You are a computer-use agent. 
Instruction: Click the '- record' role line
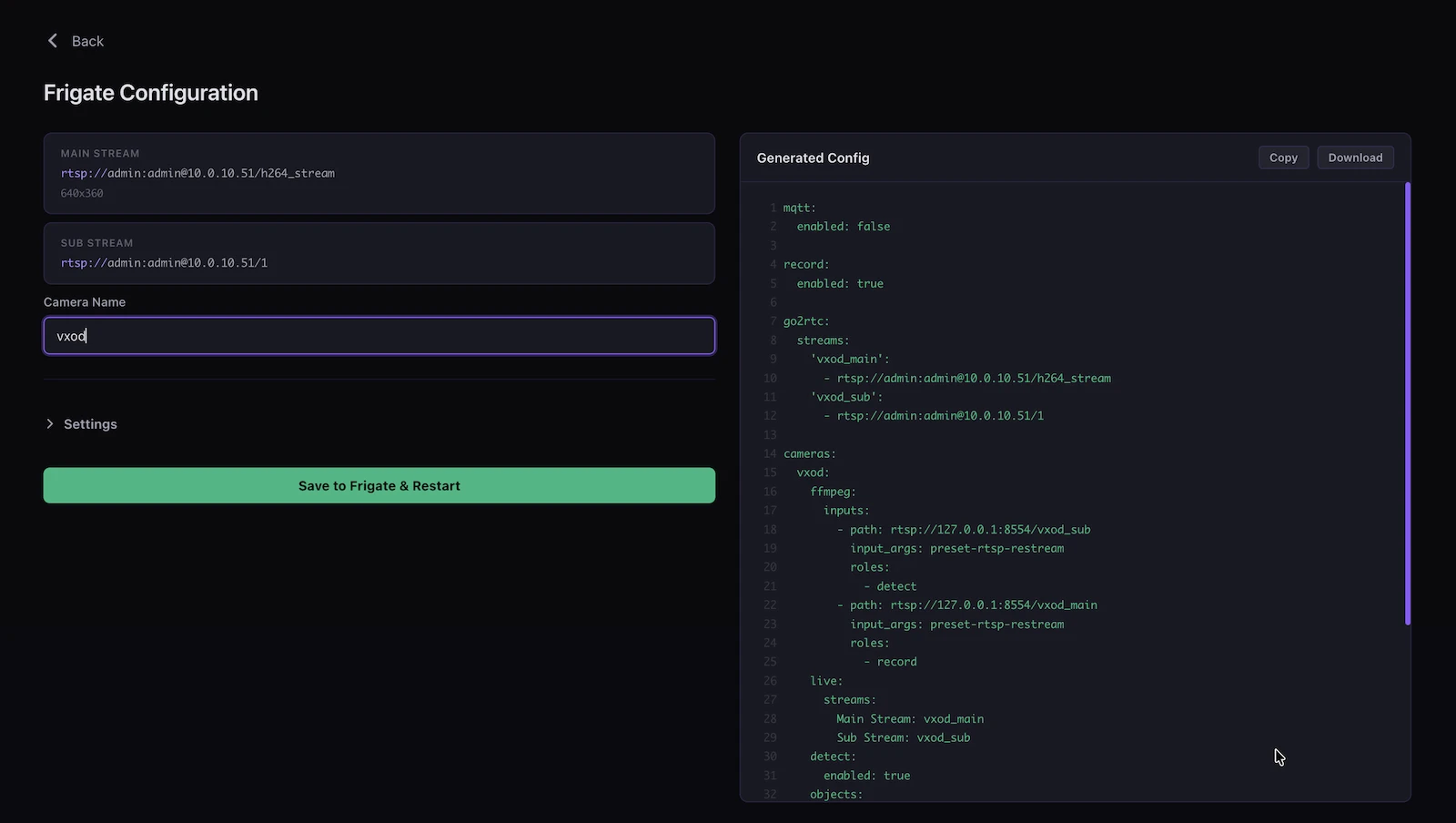(890, 662)
